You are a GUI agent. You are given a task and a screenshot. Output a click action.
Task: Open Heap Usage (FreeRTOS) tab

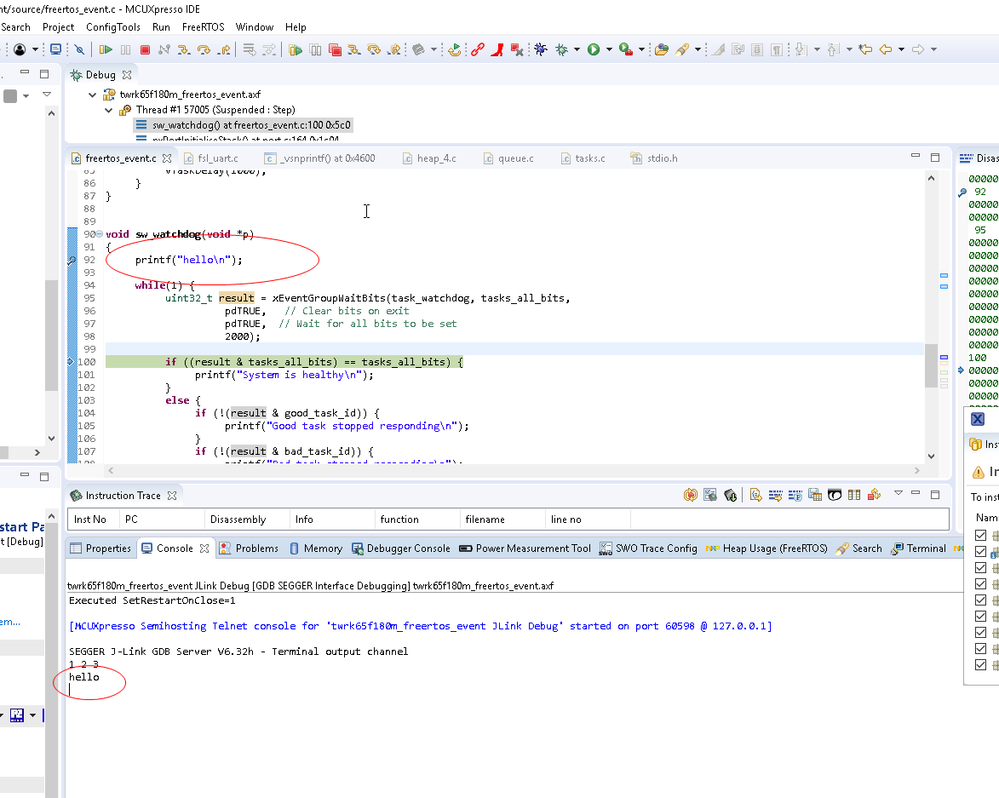click(x=767, y=548)
